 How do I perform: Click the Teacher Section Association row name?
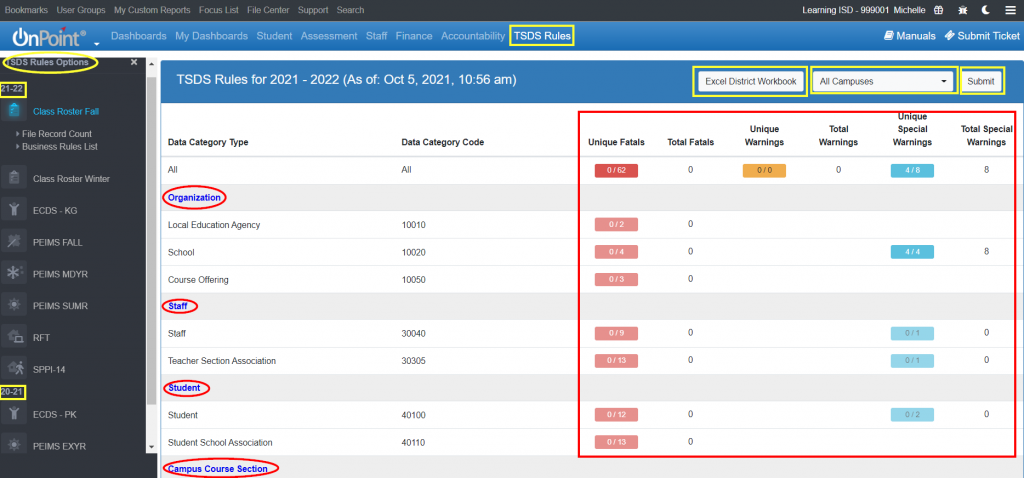pos(222,360)
